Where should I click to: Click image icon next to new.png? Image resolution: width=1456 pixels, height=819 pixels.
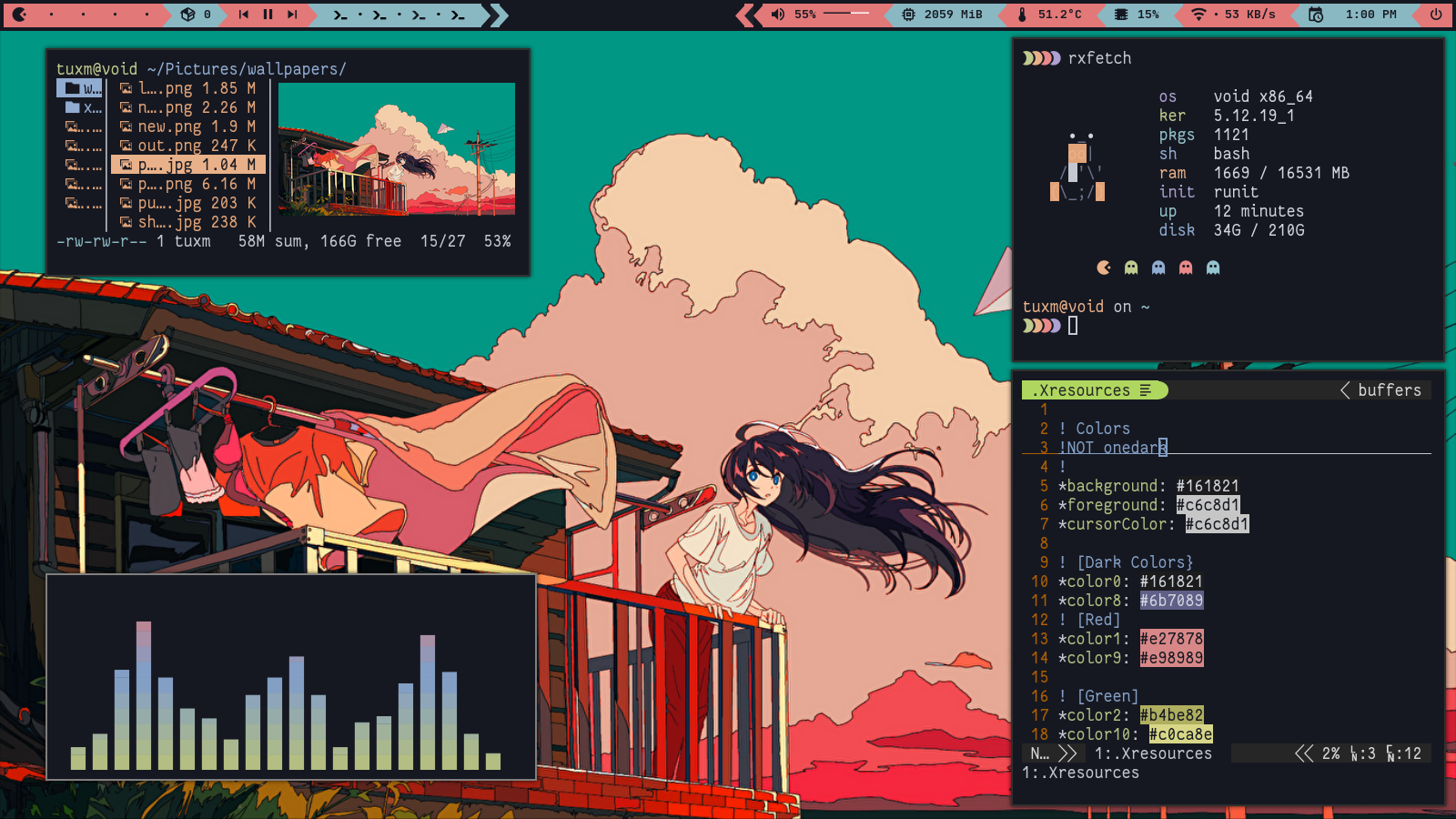126,126
